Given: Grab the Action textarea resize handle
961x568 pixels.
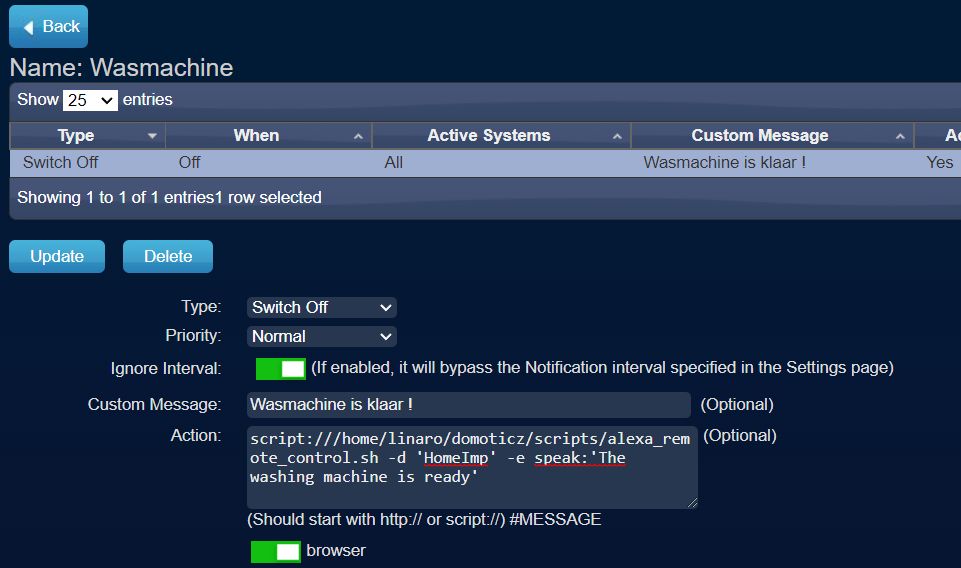Looking at the screenshot, I should [x=692, y=503].
